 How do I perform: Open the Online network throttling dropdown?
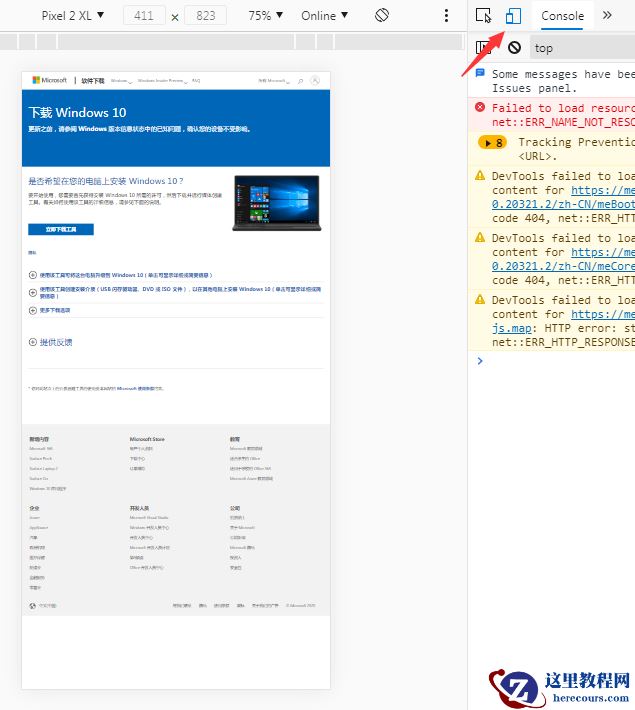[325, 16]
